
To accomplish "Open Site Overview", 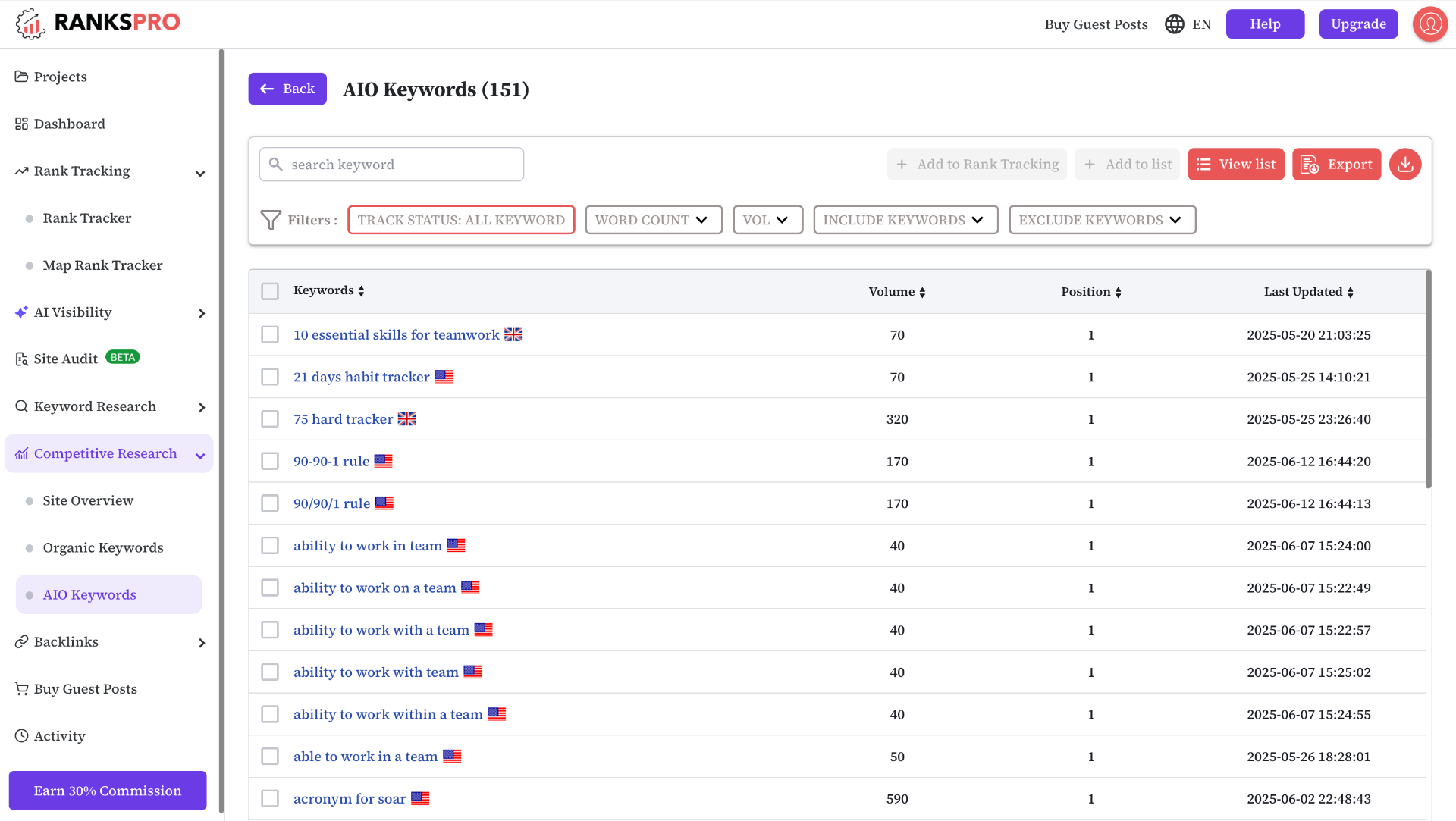I will pos(88,500).
